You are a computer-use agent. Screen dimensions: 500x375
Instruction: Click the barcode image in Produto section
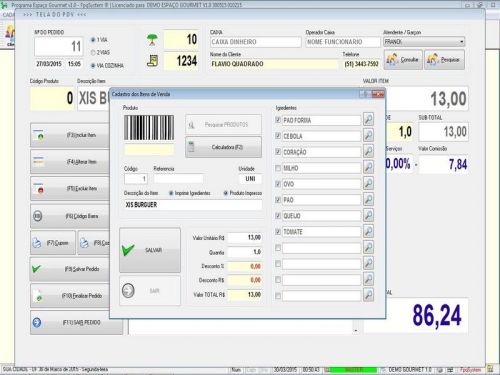(x=149, y=127)
